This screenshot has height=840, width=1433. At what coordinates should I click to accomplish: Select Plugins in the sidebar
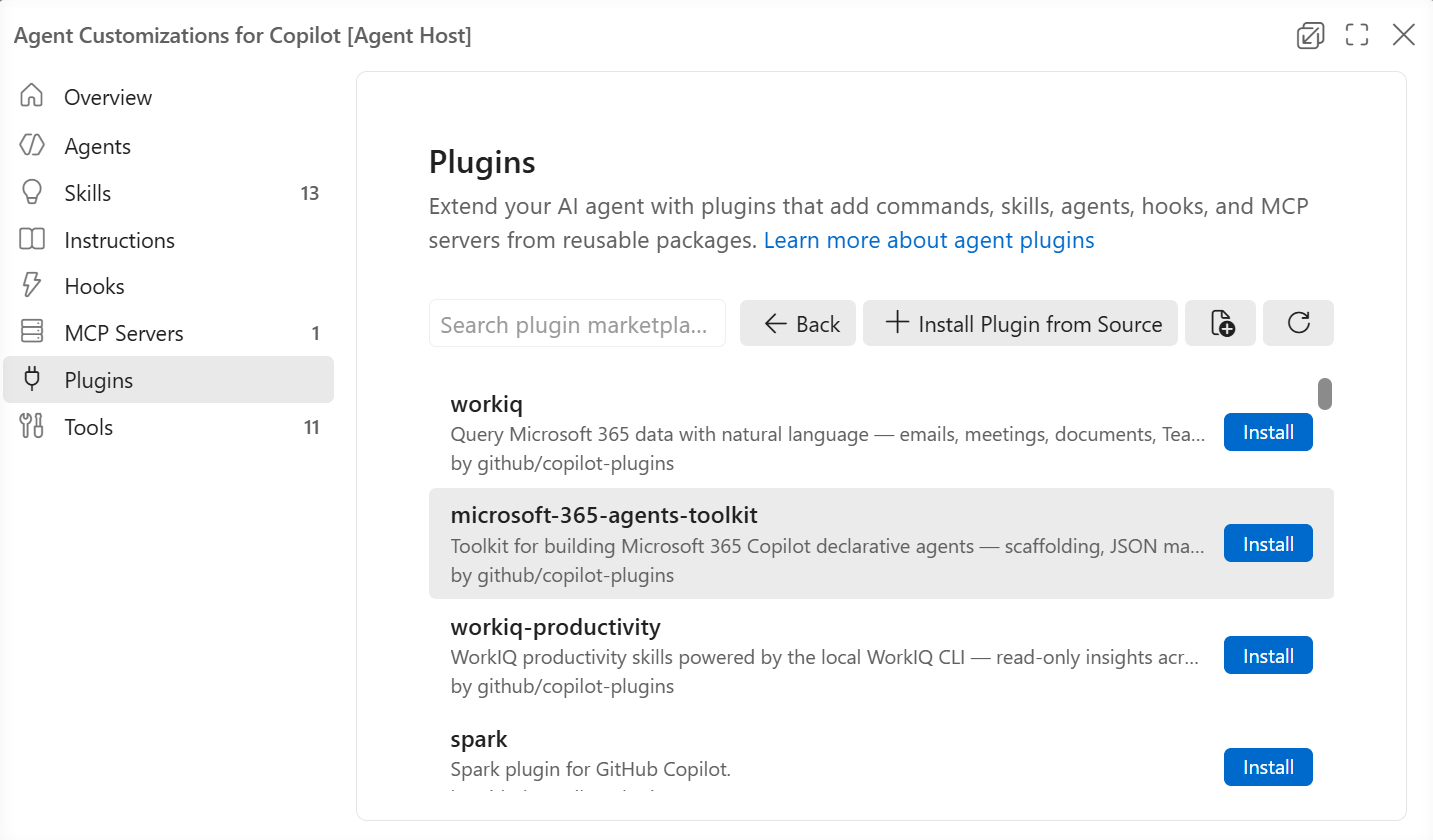click(169, 380)
